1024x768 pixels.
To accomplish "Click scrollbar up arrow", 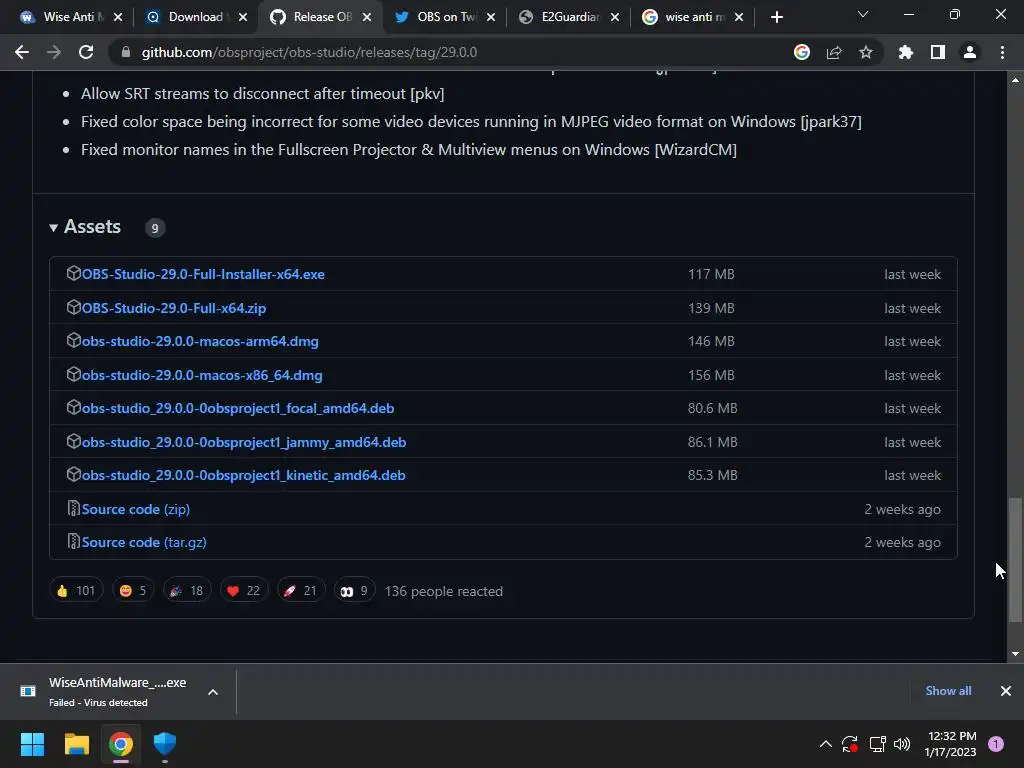I will (1015, 80).
